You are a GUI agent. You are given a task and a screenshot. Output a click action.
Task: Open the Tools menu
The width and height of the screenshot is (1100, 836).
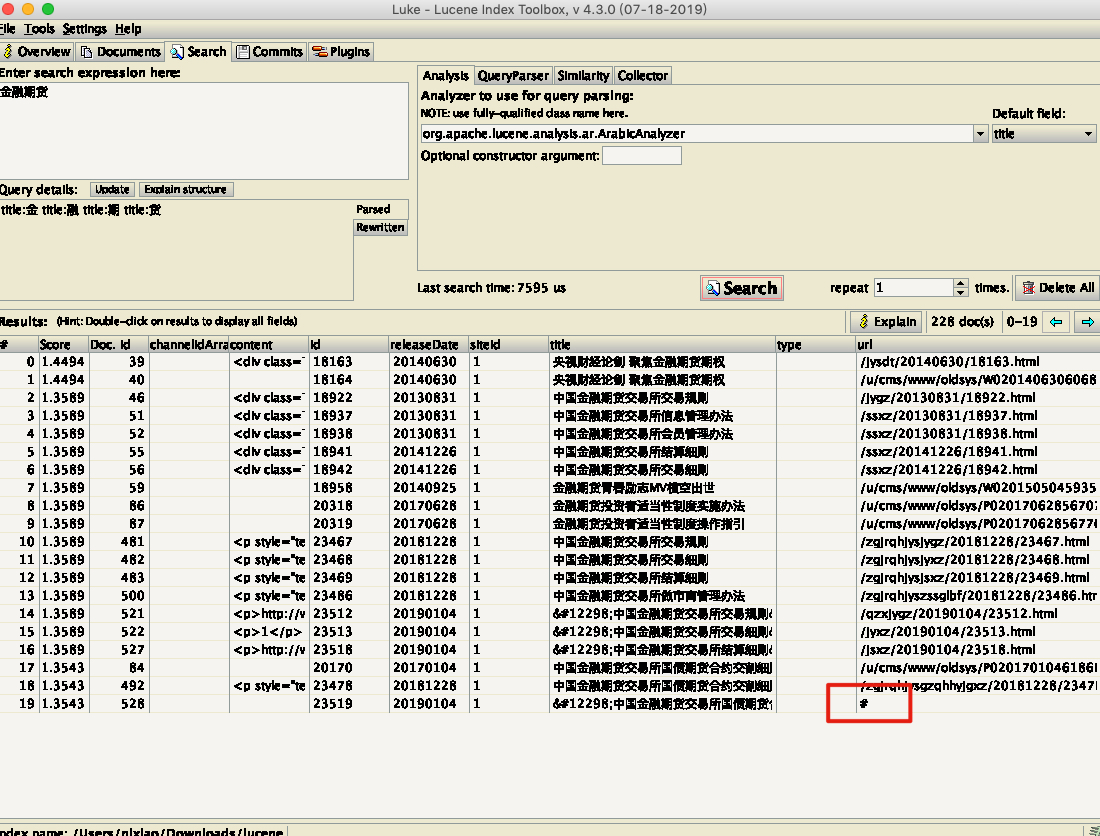[x=40, y=29]
